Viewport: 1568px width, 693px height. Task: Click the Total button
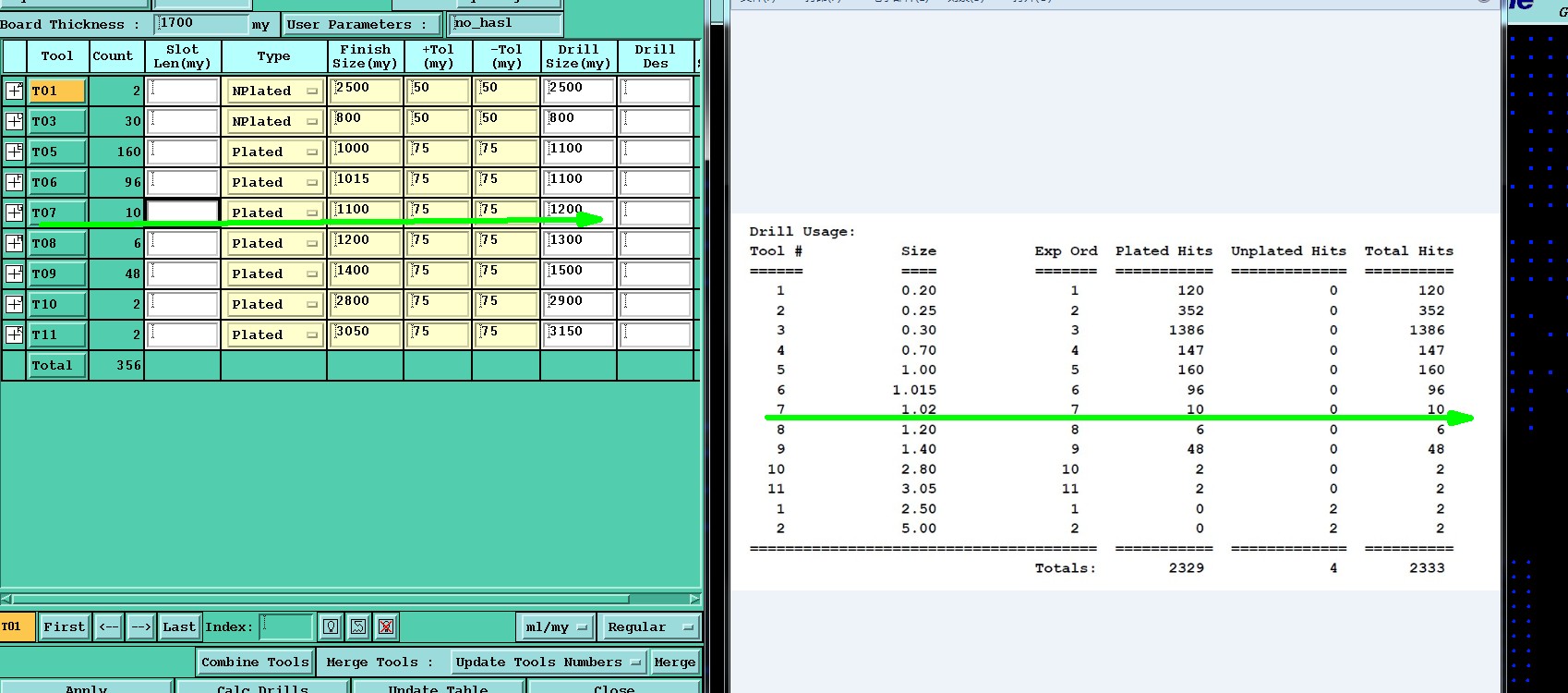pyautogui.click(x=57, y=365)
